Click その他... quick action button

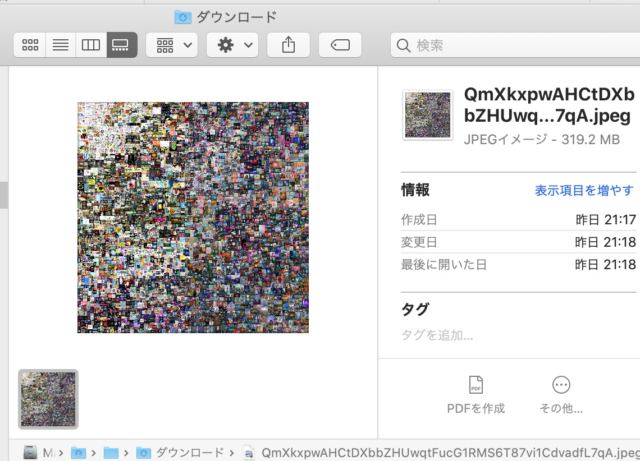coord(561,395)
